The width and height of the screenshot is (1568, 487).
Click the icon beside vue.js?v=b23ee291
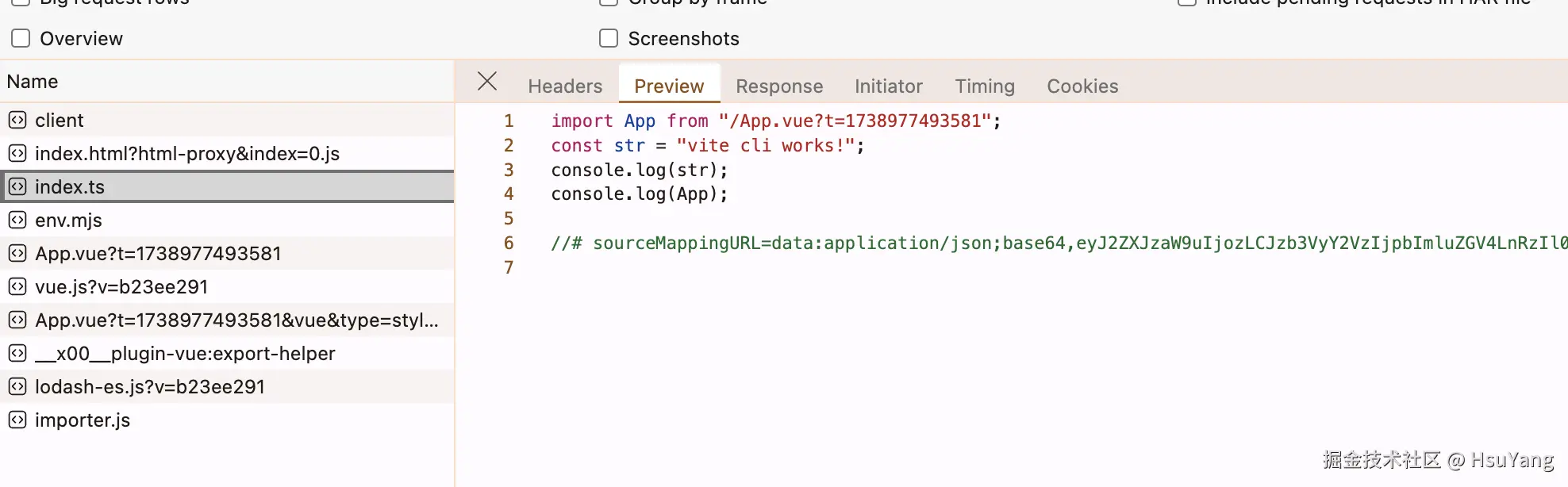pos(17,286)
